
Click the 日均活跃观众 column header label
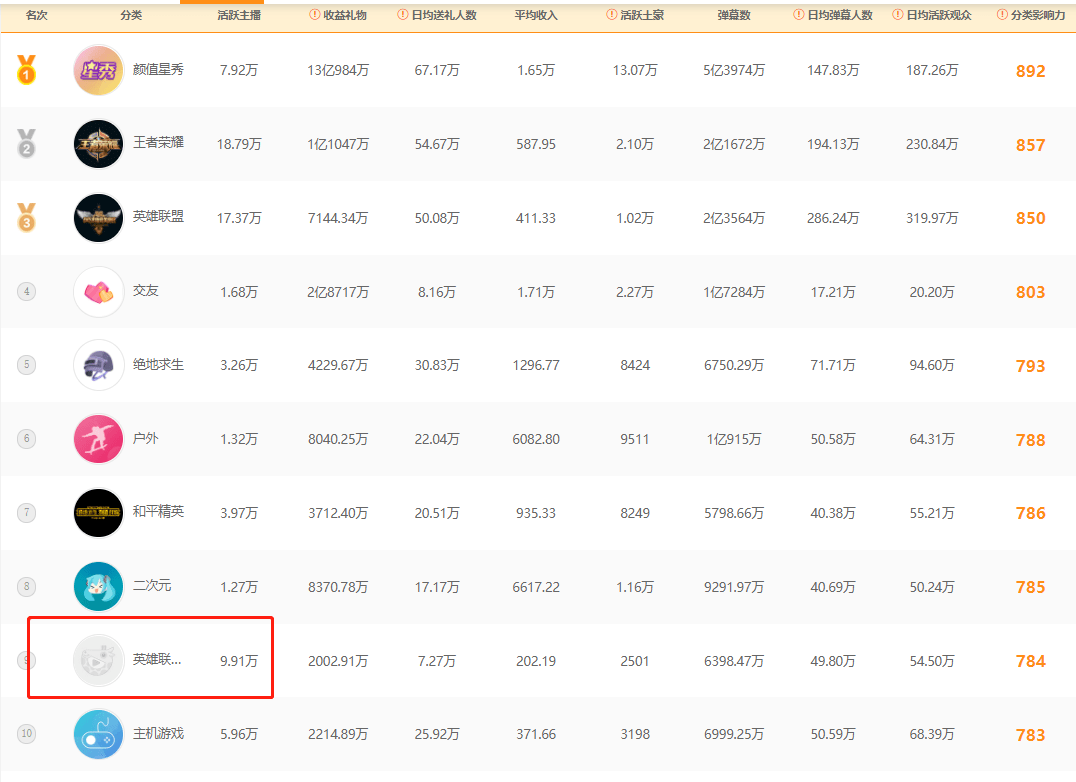939,15
